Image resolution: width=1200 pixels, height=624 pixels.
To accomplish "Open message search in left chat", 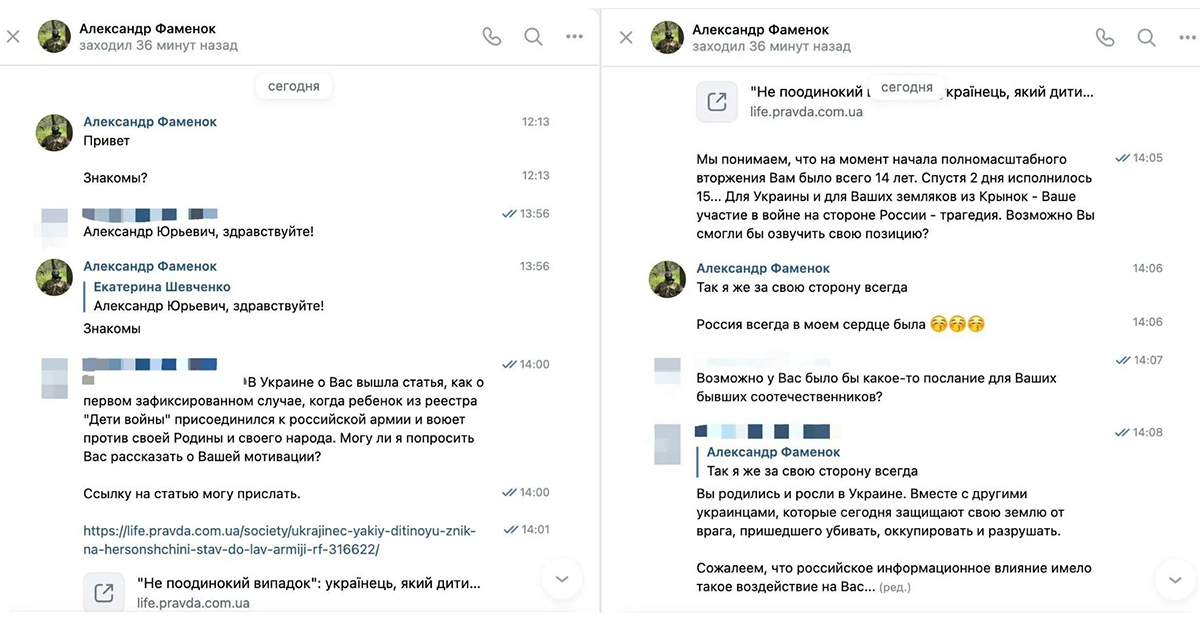I will 533,37.
